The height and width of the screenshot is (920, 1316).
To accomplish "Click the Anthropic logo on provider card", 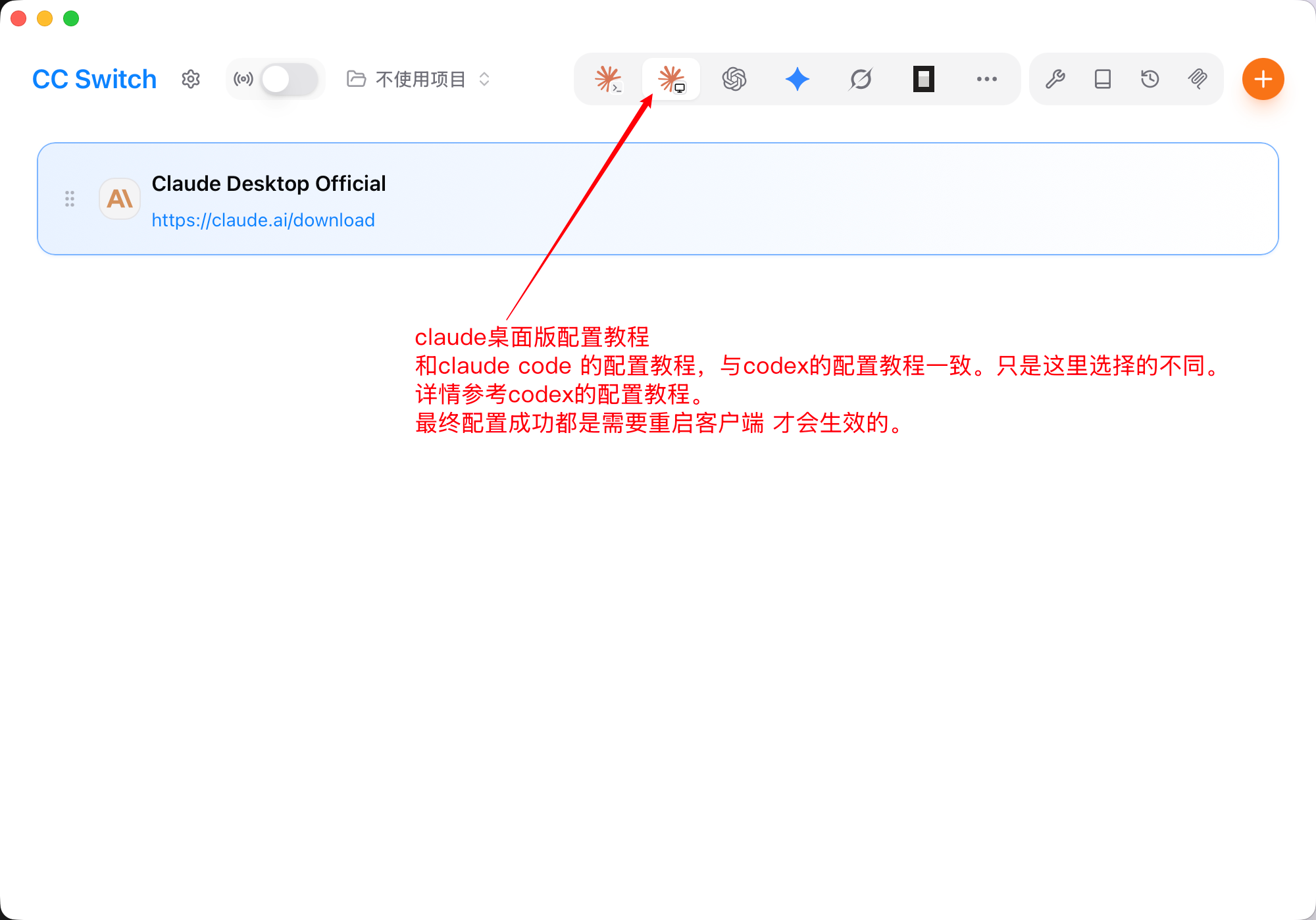I will (120, 199).
